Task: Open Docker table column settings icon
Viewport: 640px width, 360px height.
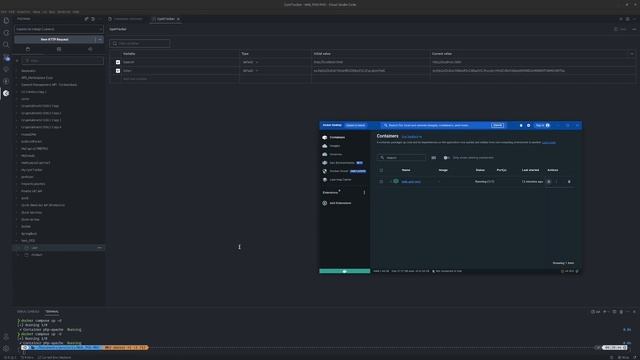Action: 433,158
